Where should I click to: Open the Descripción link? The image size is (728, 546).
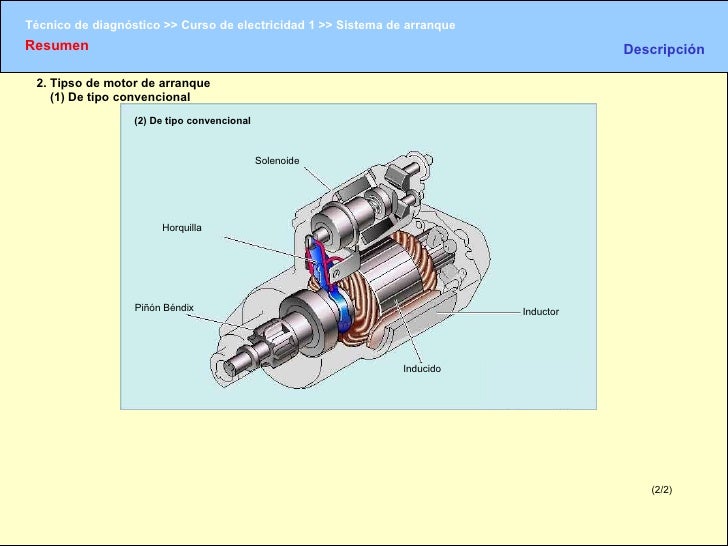(x=663, y=49)
